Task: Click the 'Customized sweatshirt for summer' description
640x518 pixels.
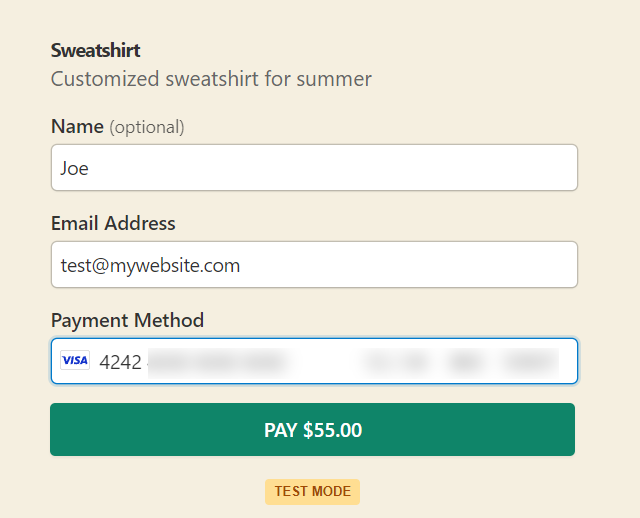Action: [x=211, y=78]
